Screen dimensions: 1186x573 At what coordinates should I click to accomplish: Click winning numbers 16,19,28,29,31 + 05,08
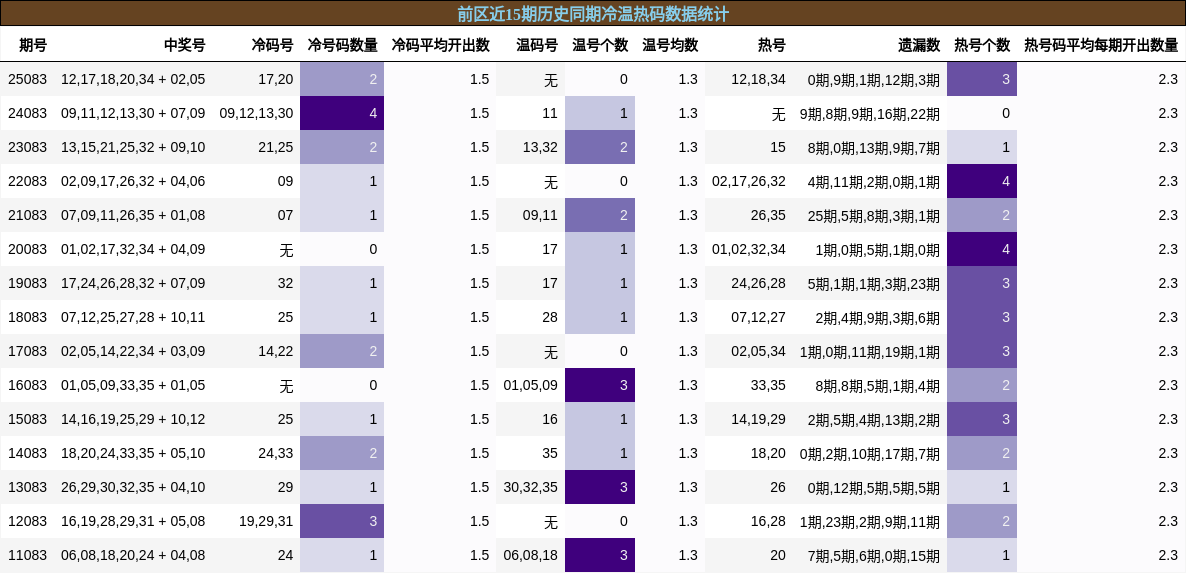pos(133,522)
